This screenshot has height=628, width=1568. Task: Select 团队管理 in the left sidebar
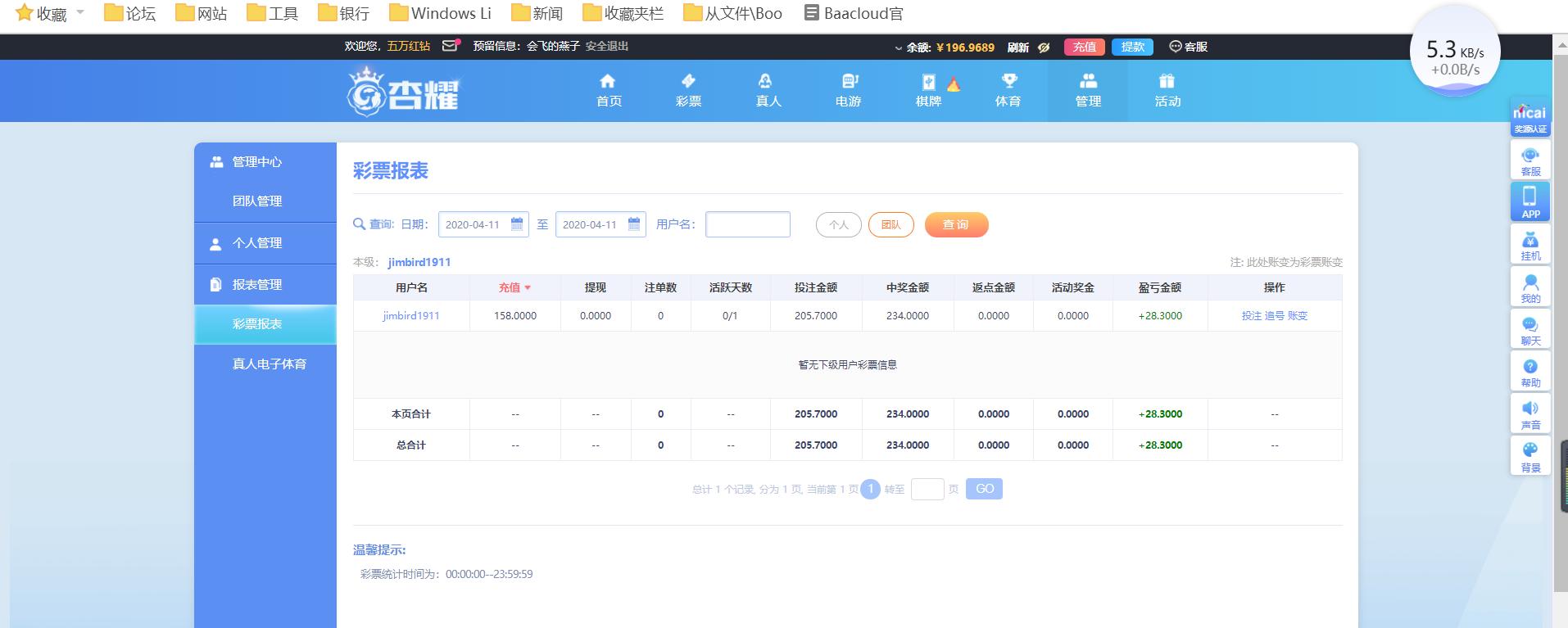[257, 201]
